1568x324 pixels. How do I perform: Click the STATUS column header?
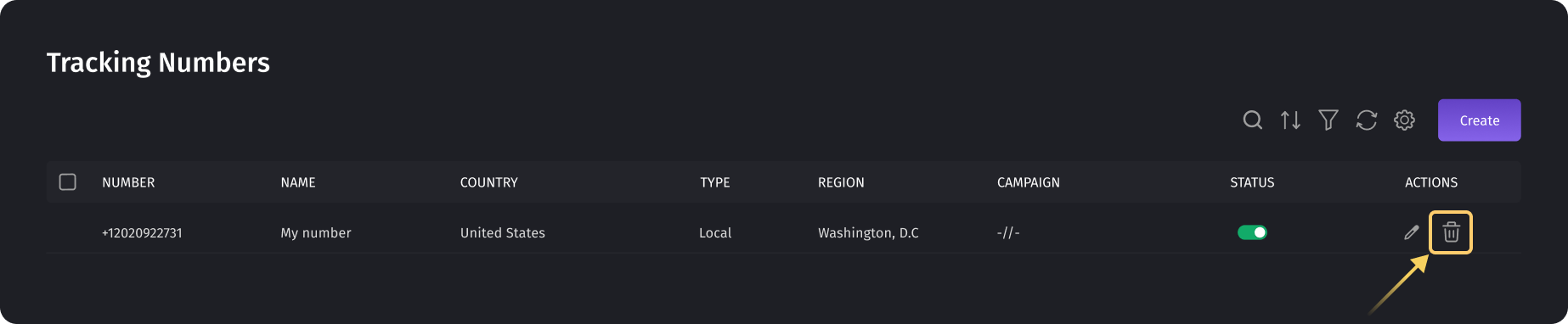pyautogui.click(x=1252, y=182)
